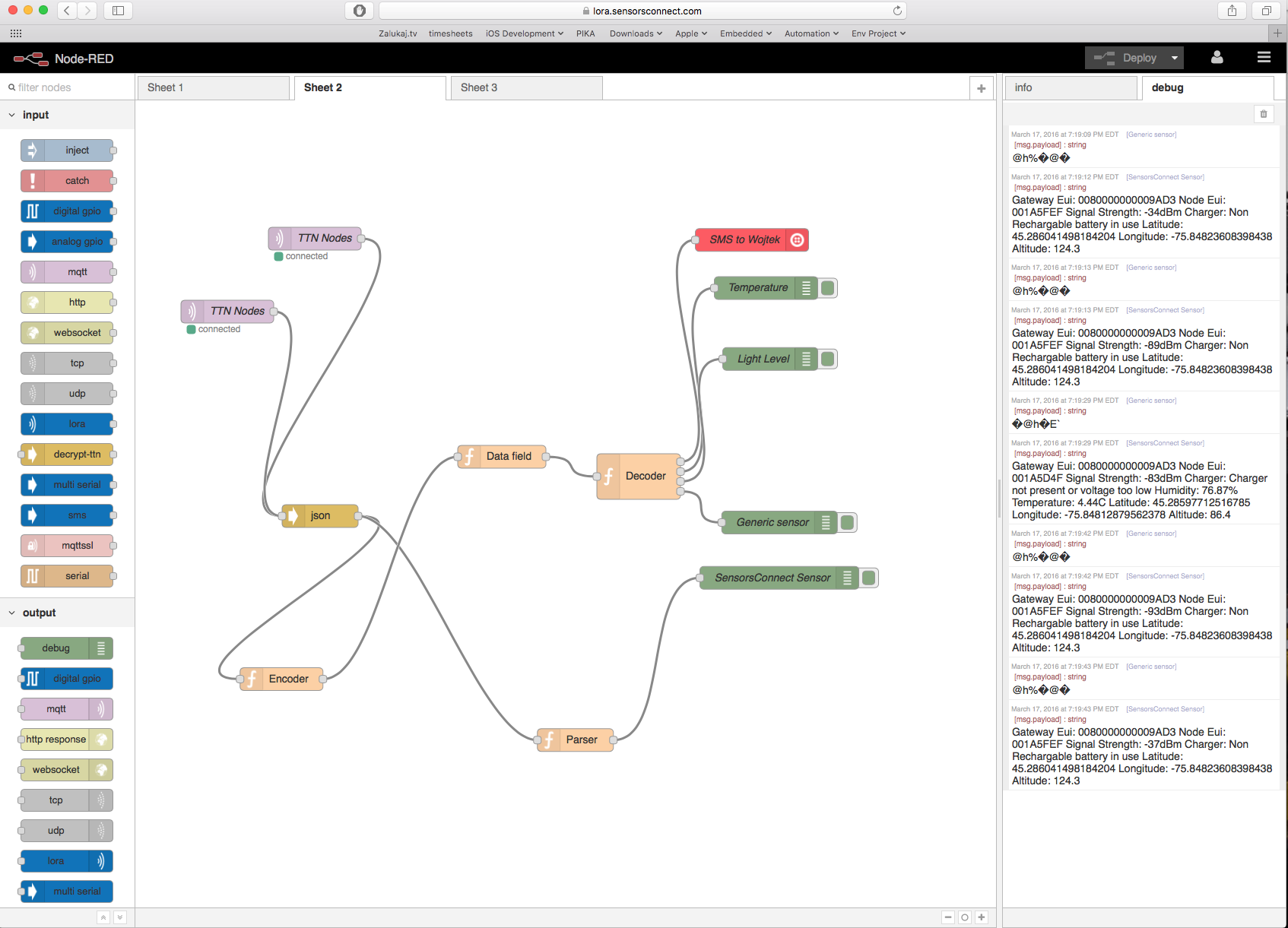1288x928 pixels.
Task: Collapse the input palette category
Action: (67, 115)
